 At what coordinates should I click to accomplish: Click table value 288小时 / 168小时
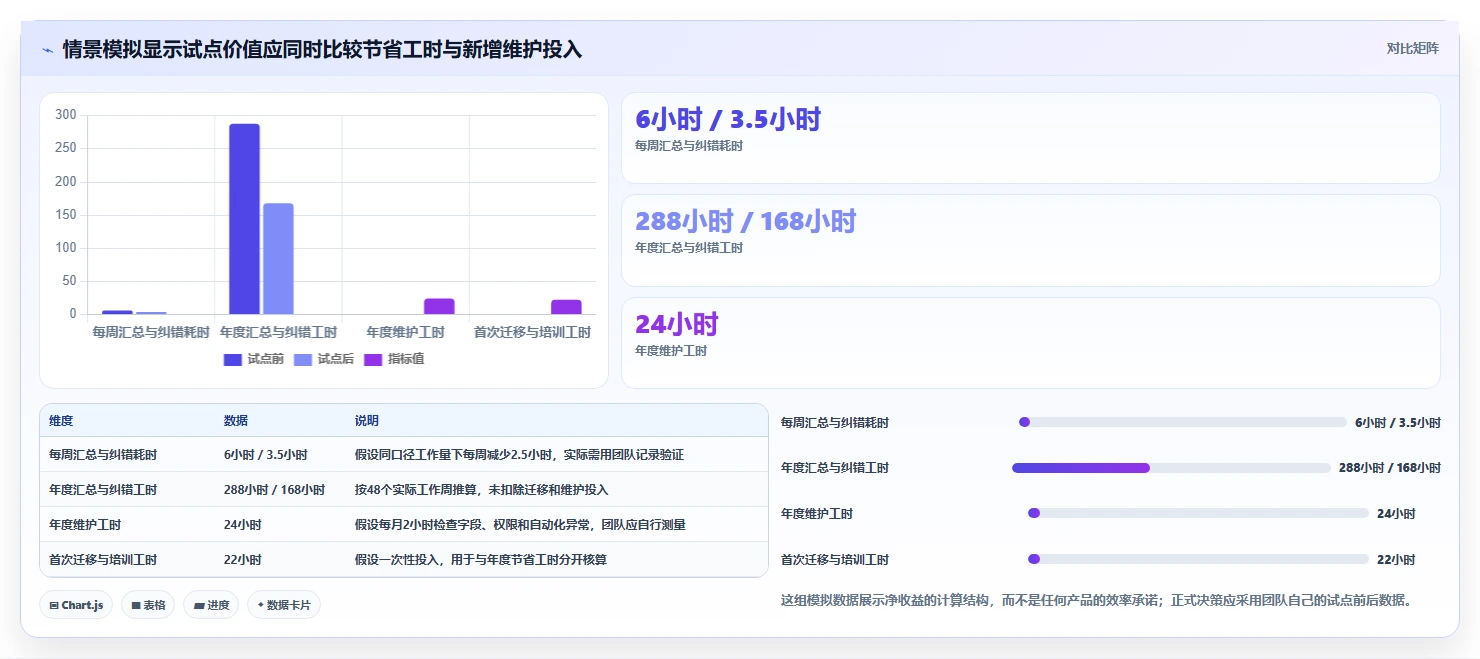(x=275, y=490)
